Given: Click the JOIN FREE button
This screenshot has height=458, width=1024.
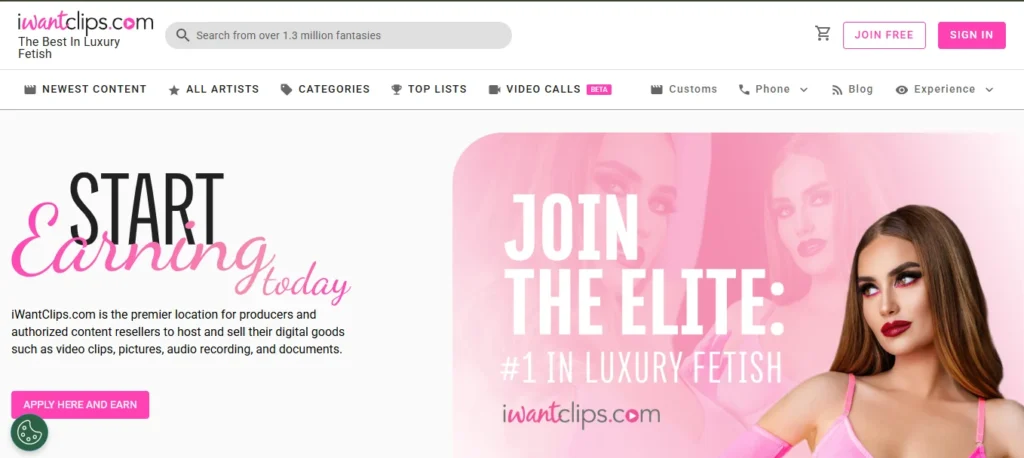Looking at the screenshot, I should click(884, 35).
